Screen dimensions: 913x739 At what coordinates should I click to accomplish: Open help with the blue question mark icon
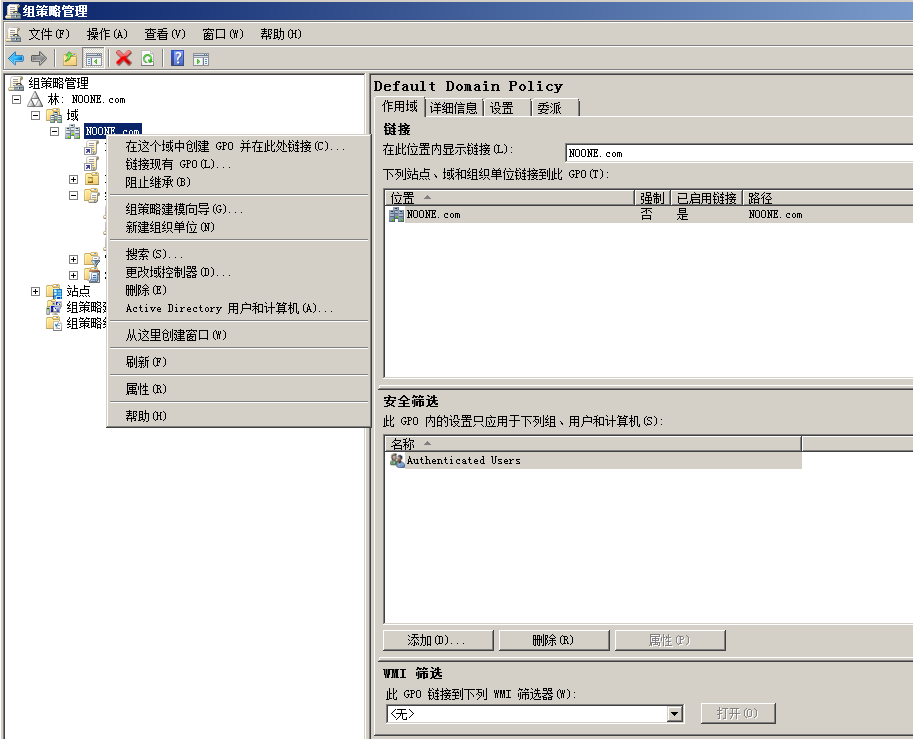(178, 58)
